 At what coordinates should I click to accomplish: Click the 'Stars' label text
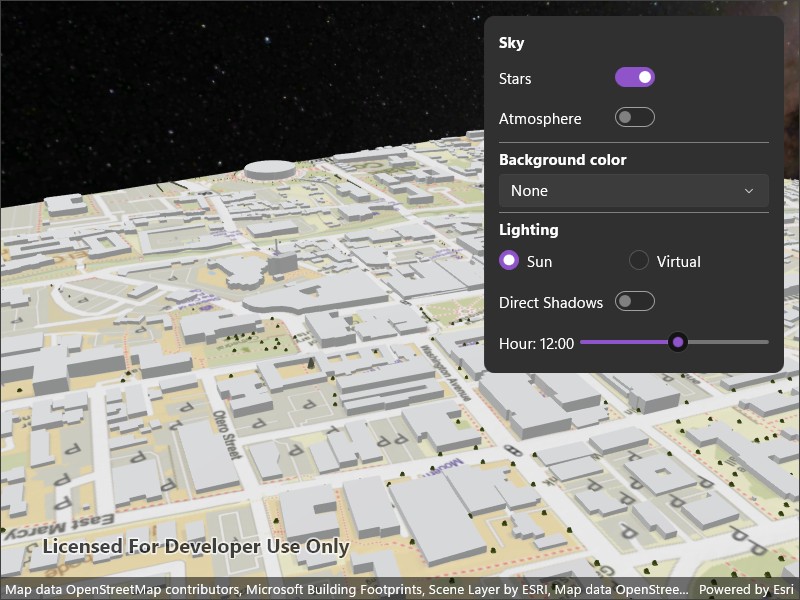pyautogui.click(x=515, y=79)
